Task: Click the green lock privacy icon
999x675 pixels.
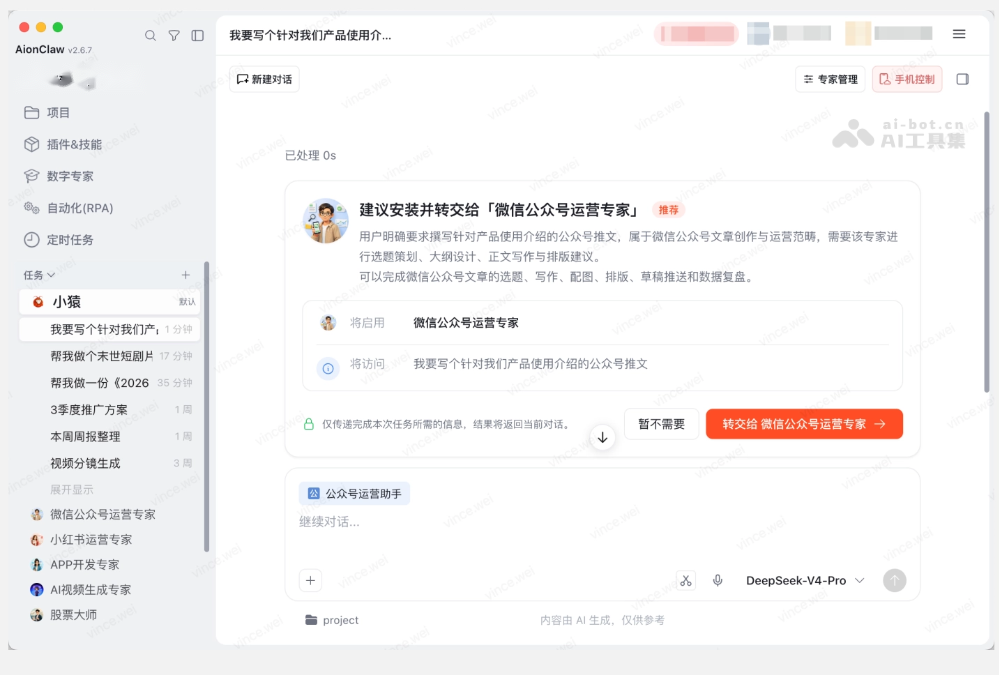Action: click(309, 424)
